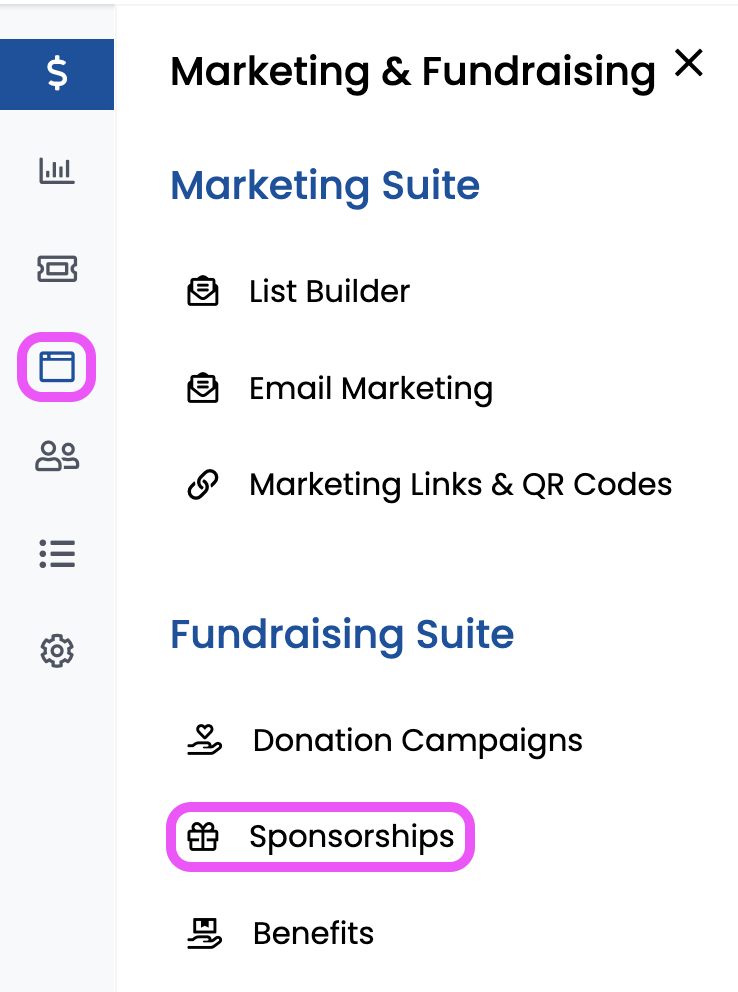Open List Builder
The image size is (738, 992).
pos(329,292)
